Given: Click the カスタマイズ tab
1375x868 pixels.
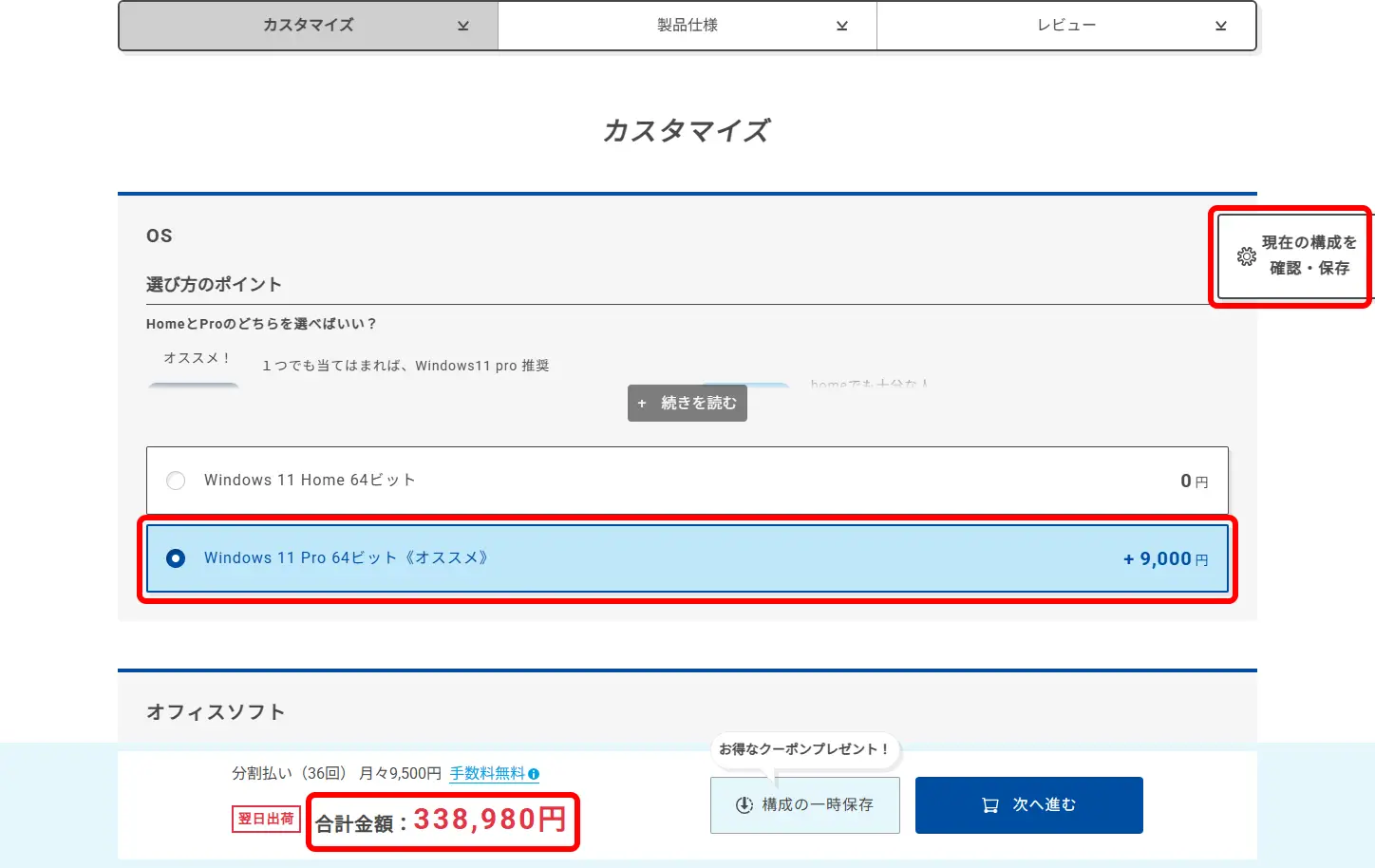Looking at the screenshot, I should click(x=308, y=26).
